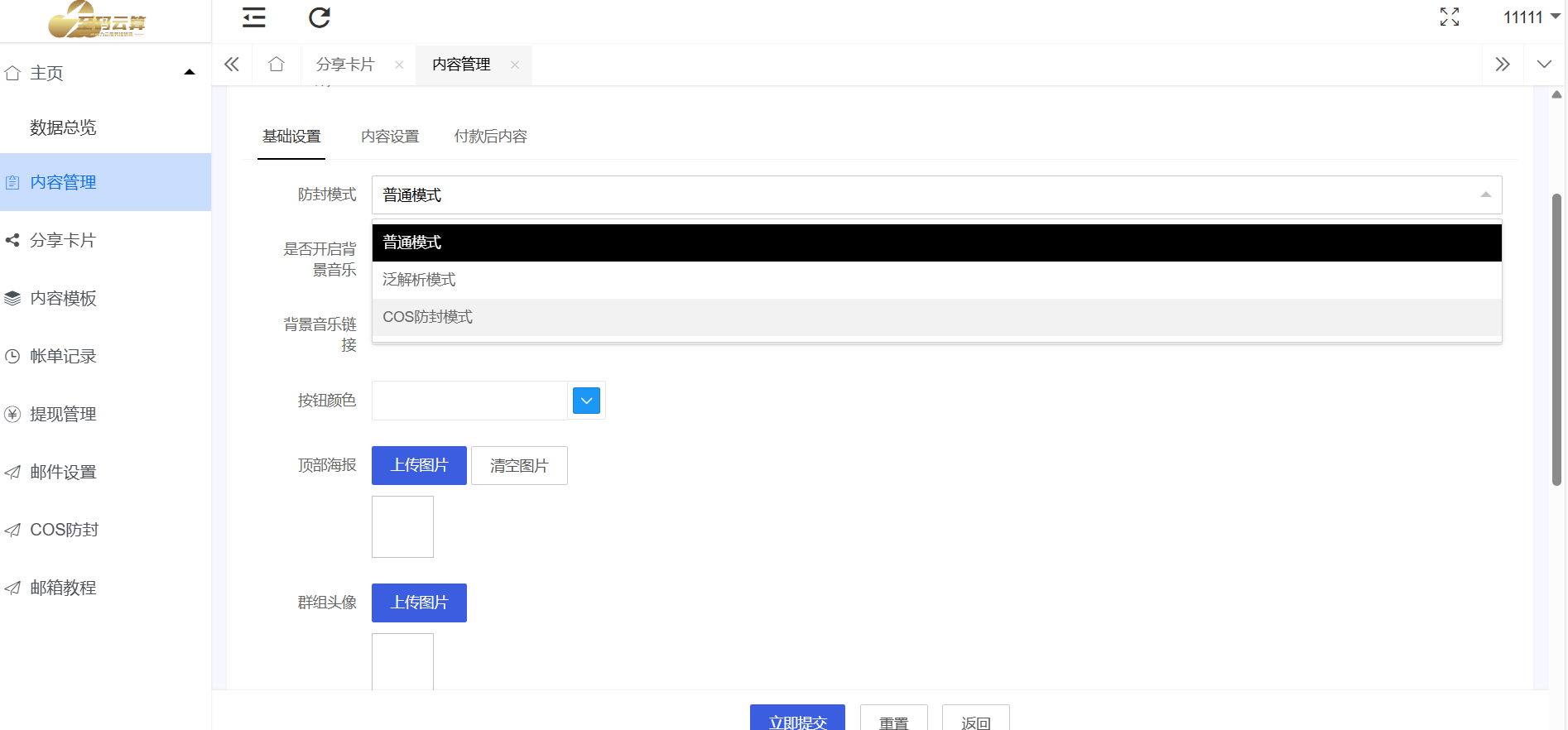Open the button color picker swatch
The height and width of the screenshot is (730, 1568).
coord(587,401)
